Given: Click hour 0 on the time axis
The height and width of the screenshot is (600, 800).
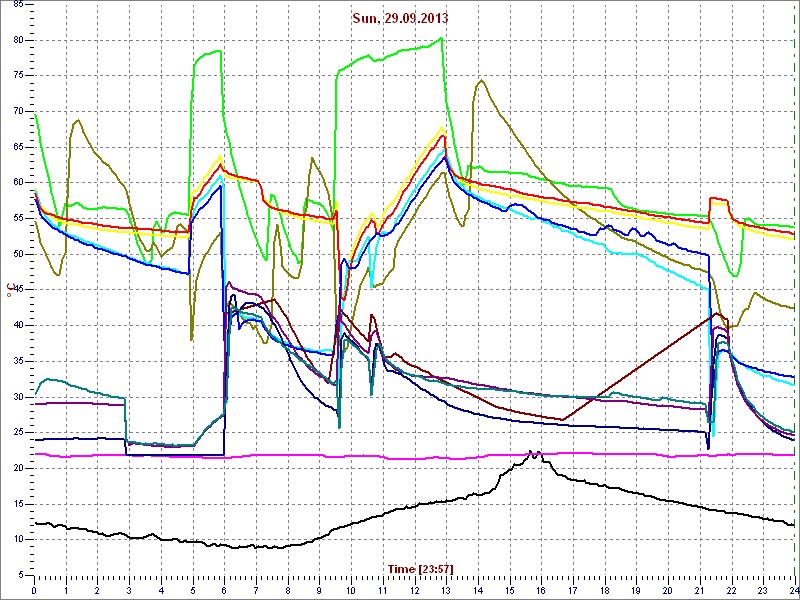Looking at the screenshot, I should pos(34,590).
